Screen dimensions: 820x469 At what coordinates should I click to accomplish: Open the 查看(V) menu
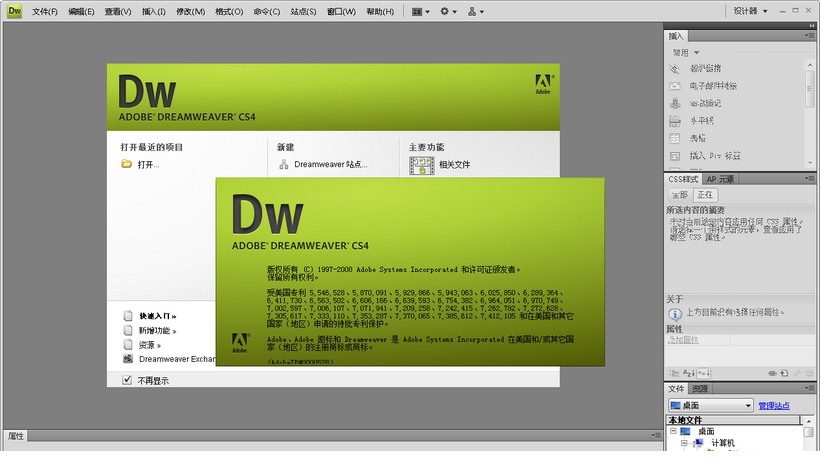pos(118,12)
